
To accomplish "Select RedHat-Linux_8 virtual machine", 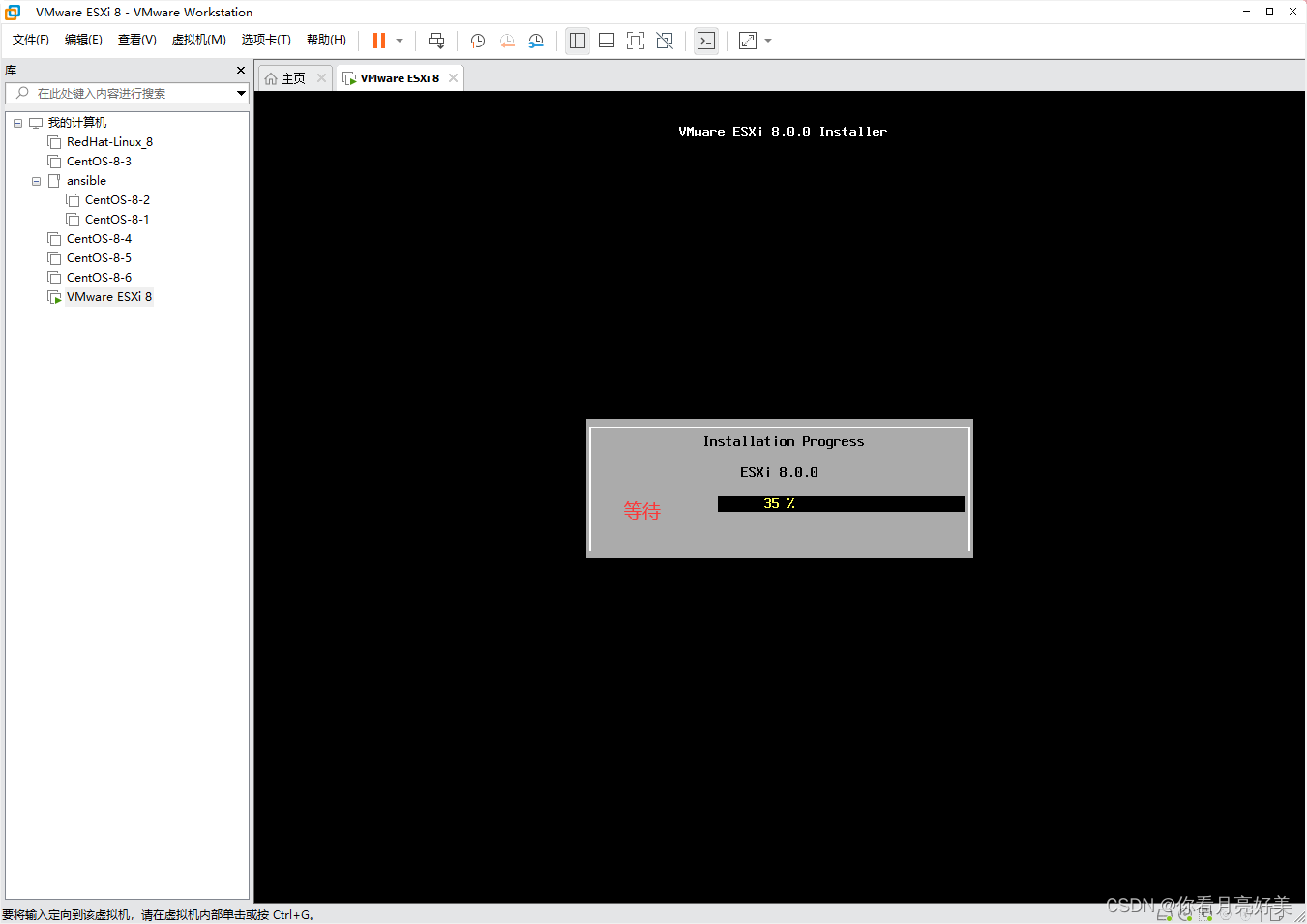I will coord(109,142).
